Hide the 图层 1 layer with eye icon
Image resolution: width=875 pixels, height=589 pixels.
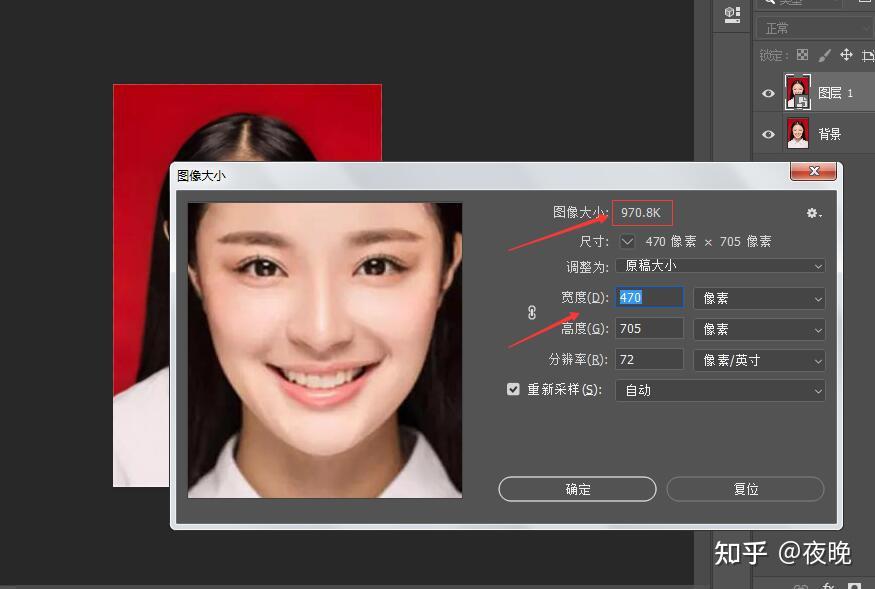coord(768,93)
